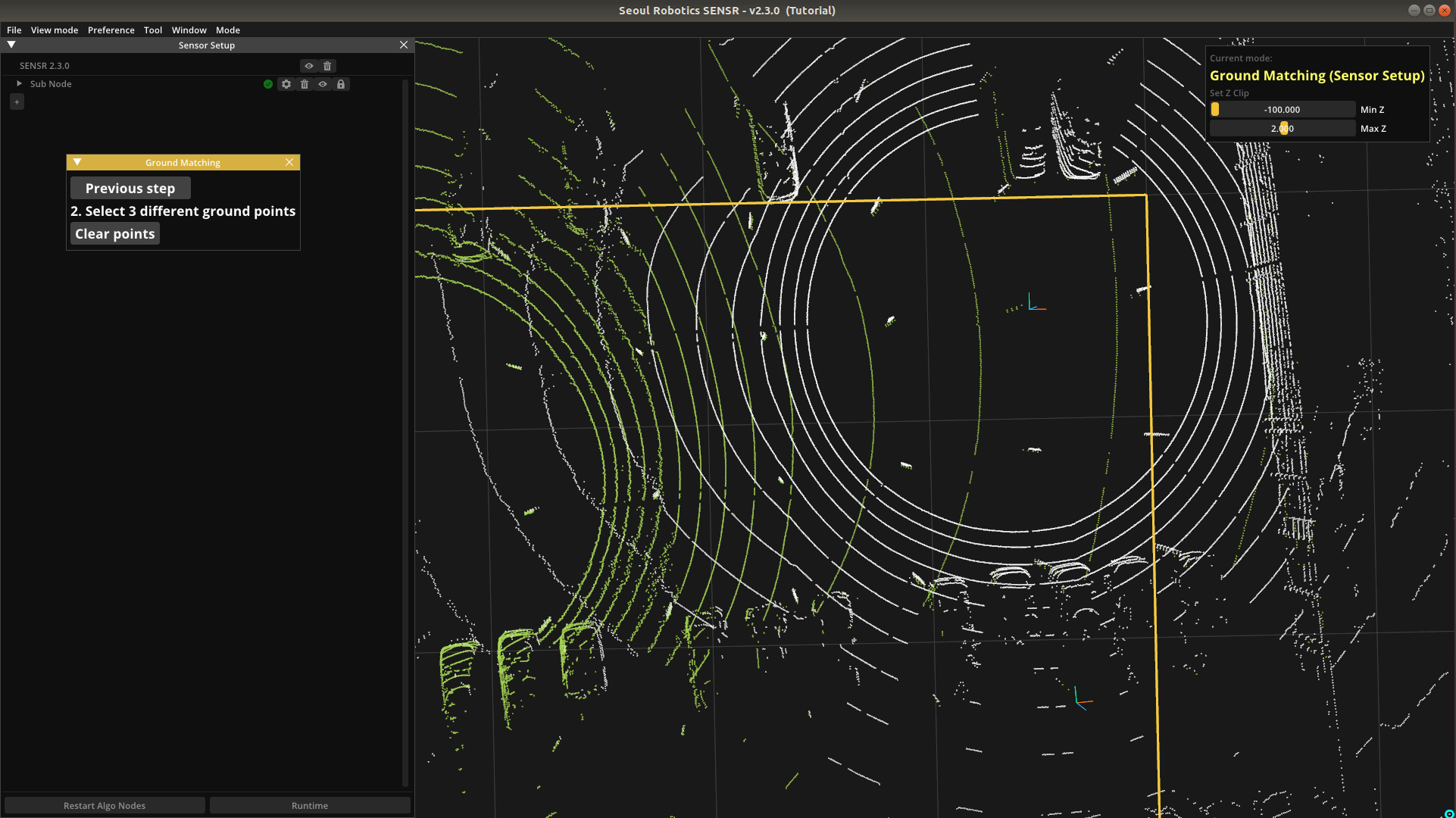
Task: Toggle visibility of SENSR 2.3.0
Action: pos(309,66)
